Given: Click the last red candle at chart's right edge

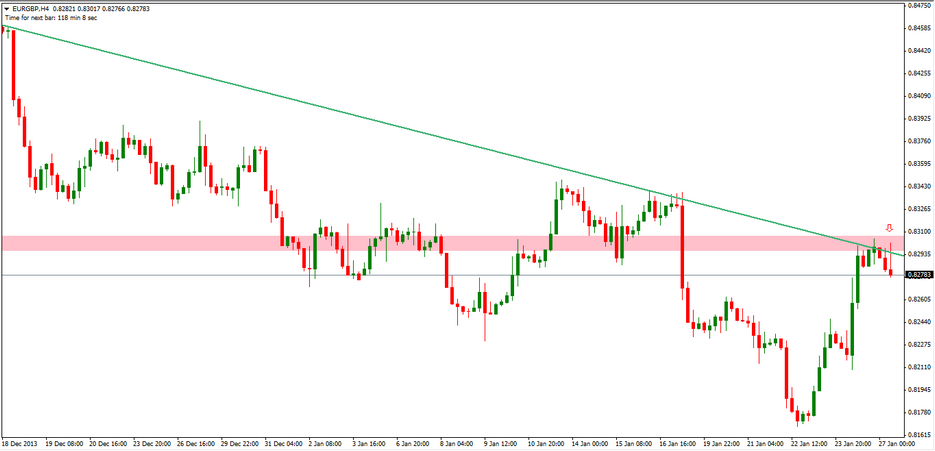Looking at the screenshot, I should (890, 270).
